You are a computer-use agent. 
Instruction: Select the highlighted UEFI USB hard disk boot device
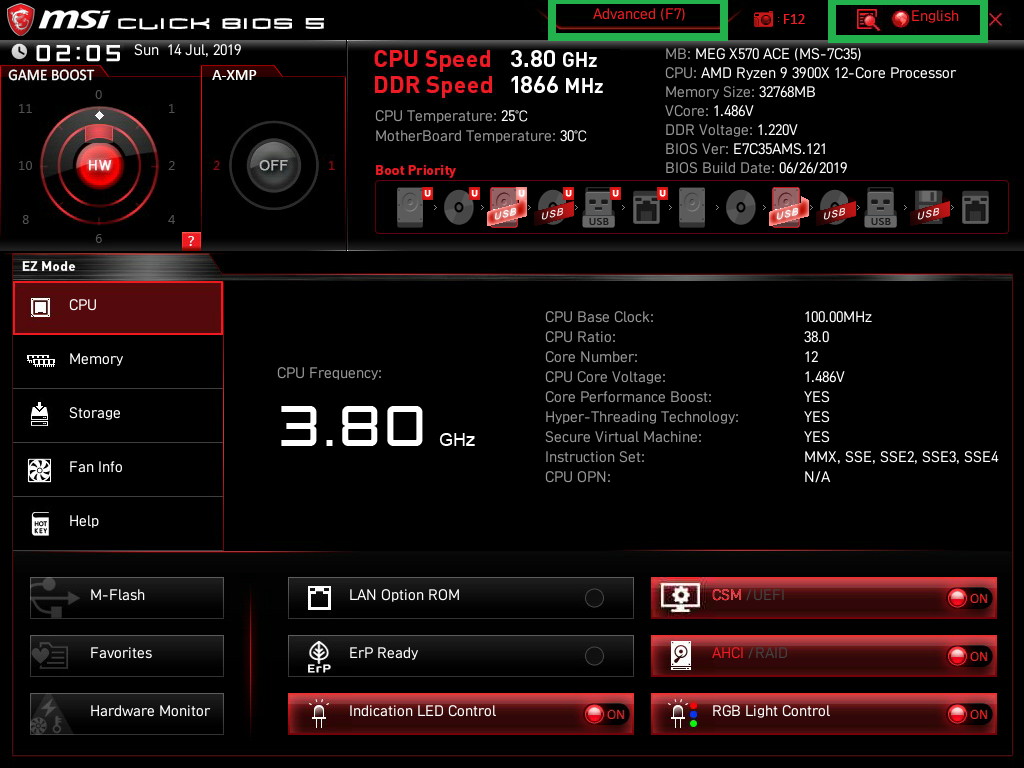pyautogui.click(x=507, y=207)
